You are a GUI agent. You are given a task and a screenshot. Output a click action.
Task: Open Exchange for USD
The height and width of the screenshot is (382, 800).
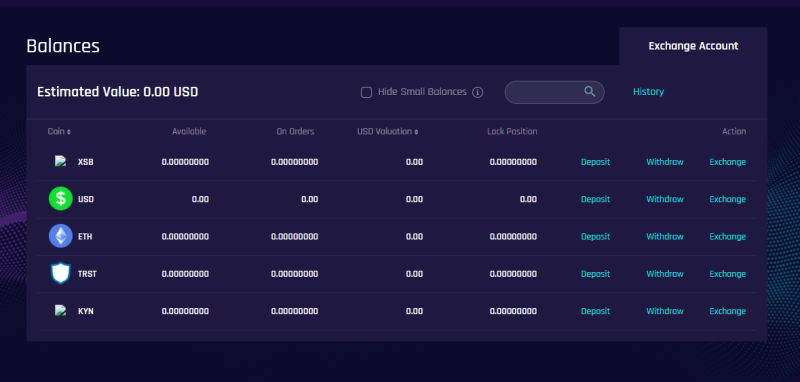728,199
